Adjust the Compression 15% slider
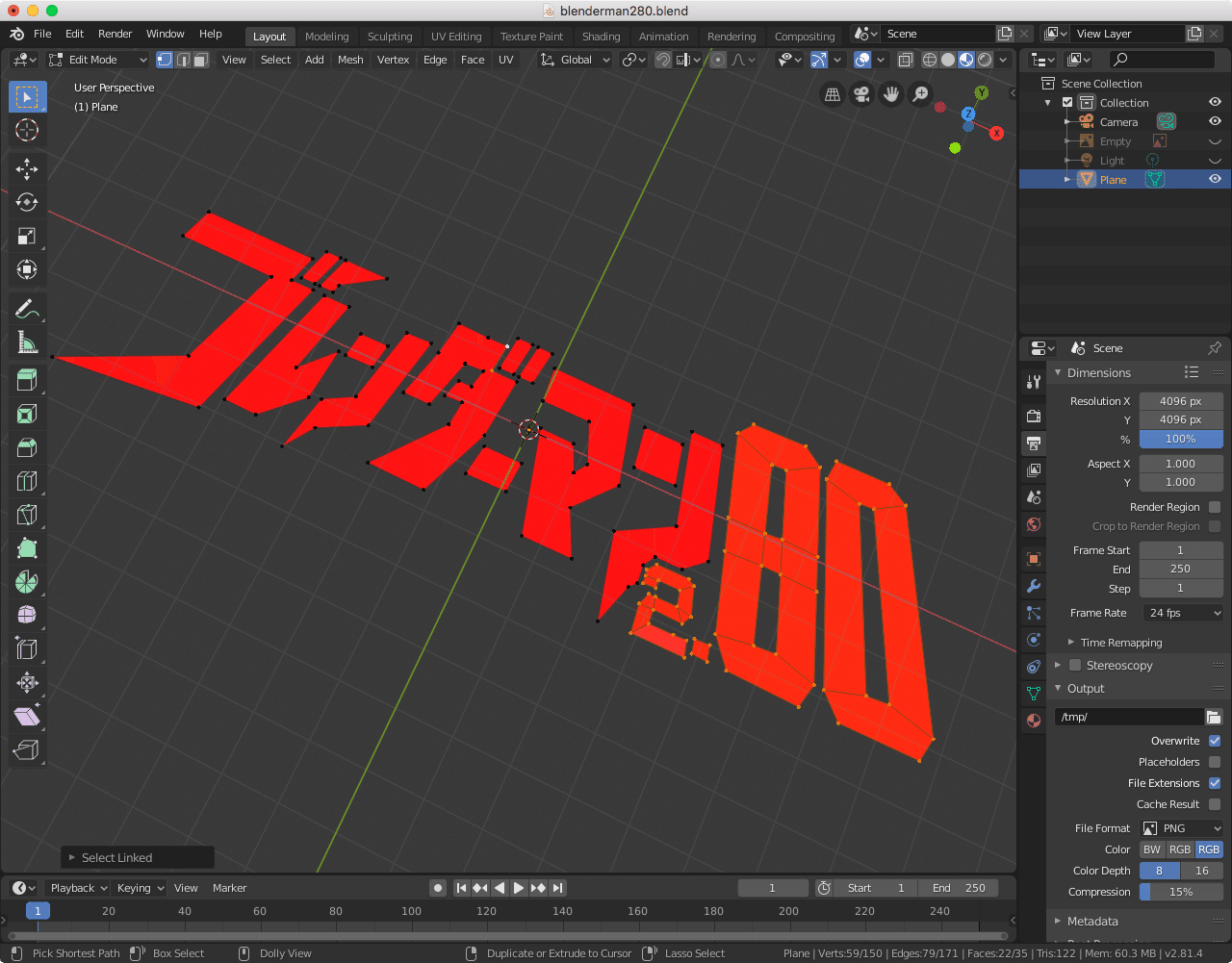The height and width of the screenshot is (963, 1232). click(x=1182, y=892)
